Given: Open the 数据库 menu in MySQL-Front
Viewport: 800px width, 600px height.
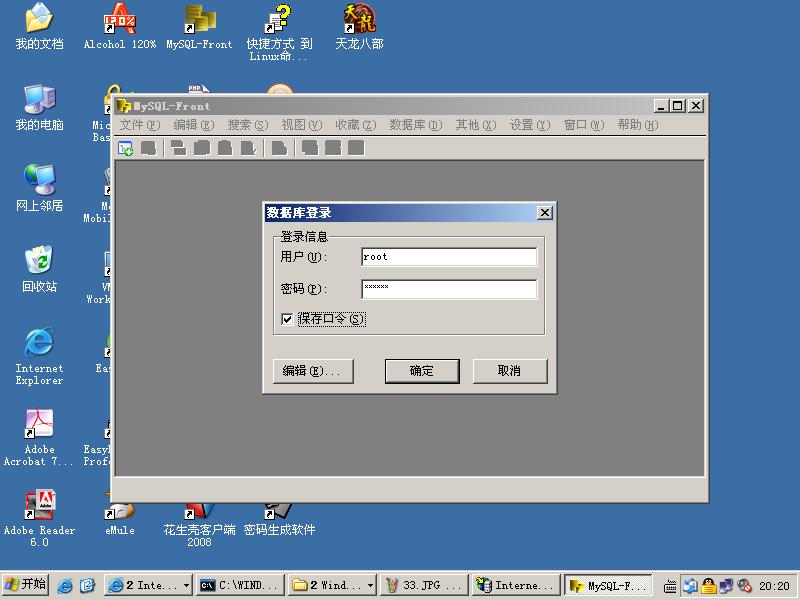Looking at the screenshot, I should click(x=414, y=126).
